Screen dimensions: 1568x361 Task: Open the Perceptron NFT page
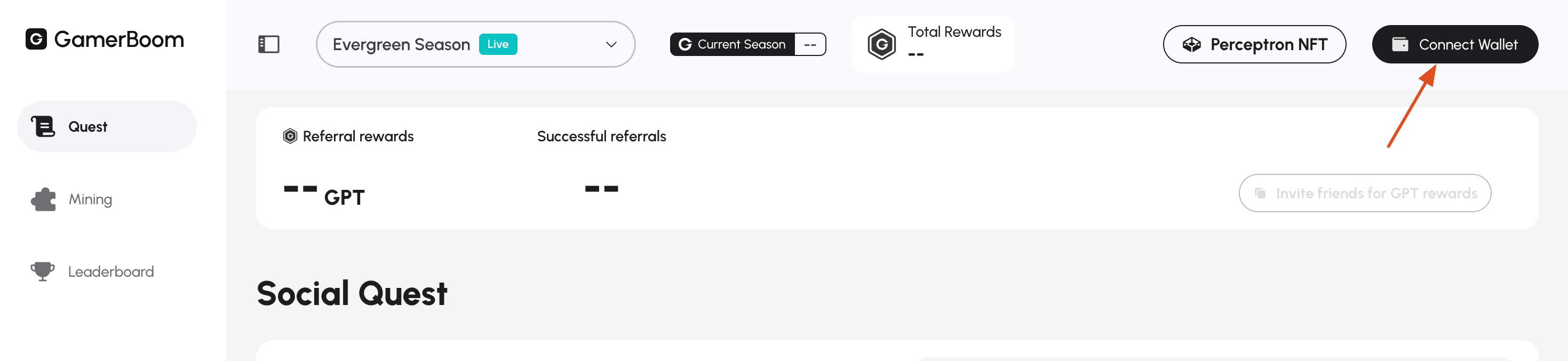[x=1254, y=44]
